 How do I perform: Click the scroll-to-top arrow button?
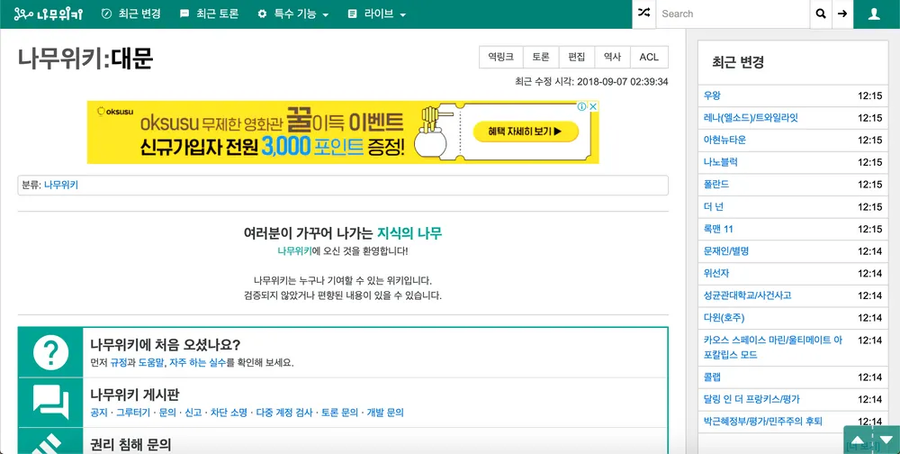858,440
